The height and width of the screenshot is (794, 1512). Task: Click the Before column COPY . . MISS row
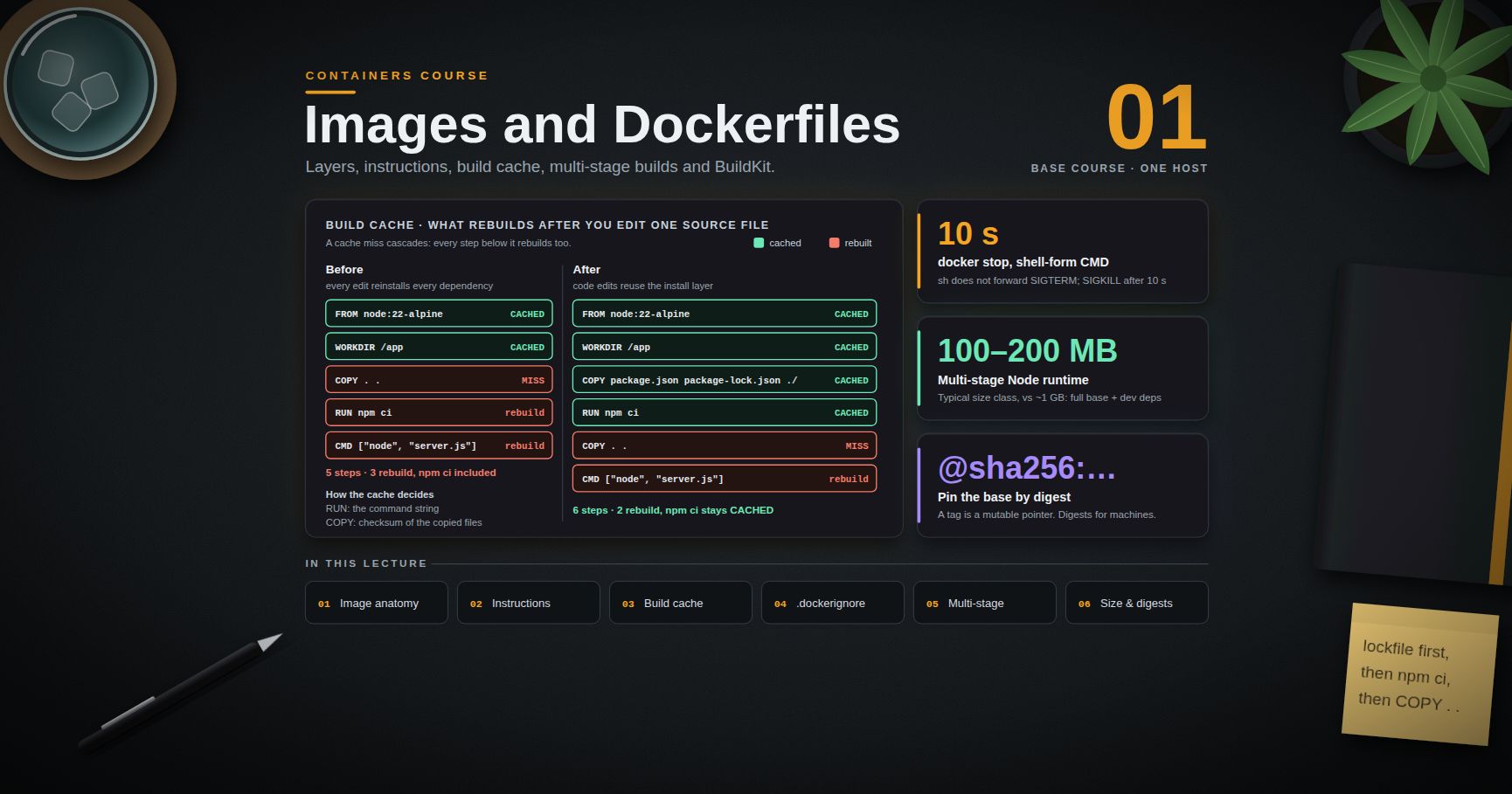pos(439,380)
